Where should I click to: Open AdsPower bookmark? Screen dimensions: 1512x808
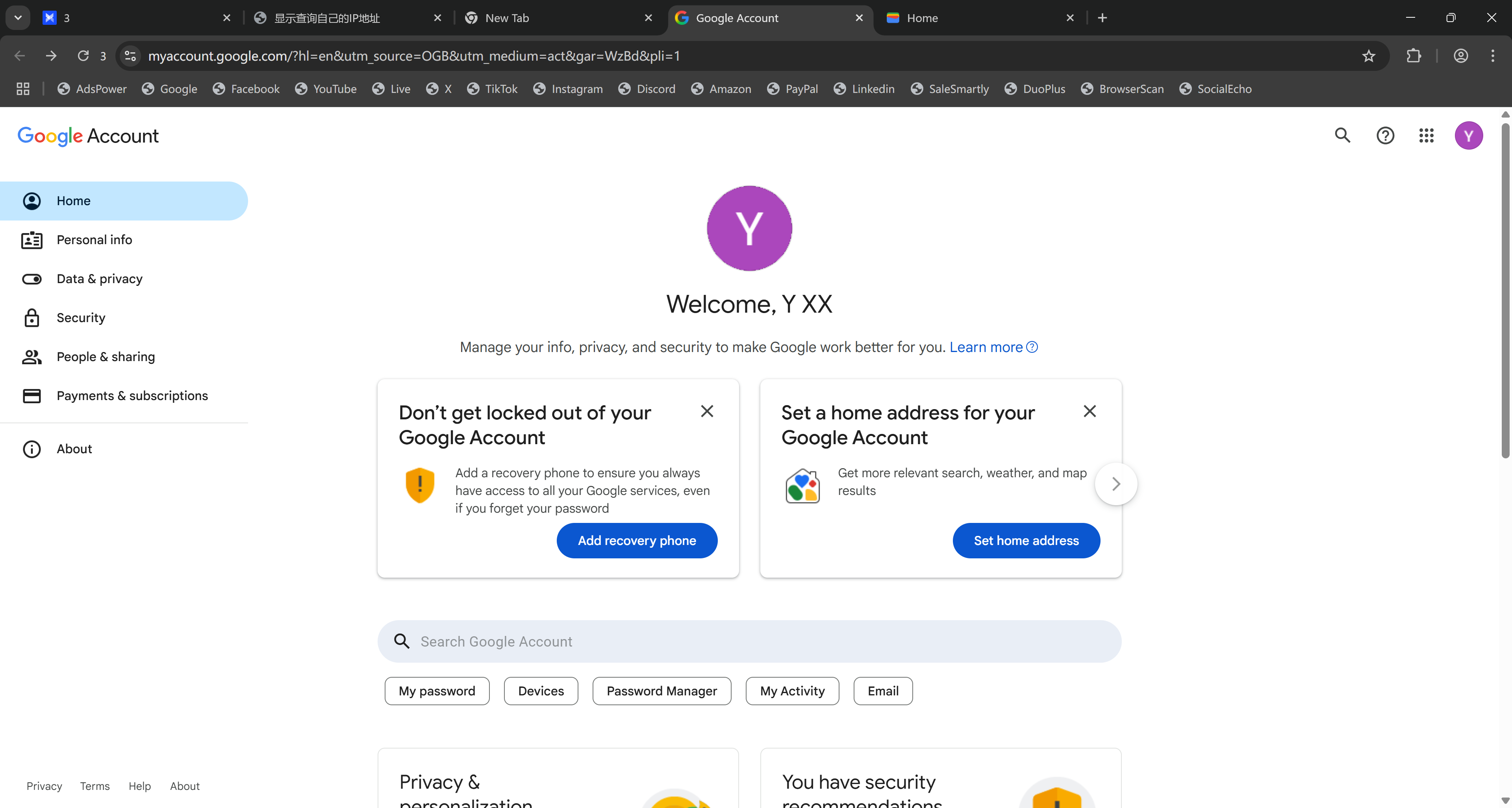(92, 89)
